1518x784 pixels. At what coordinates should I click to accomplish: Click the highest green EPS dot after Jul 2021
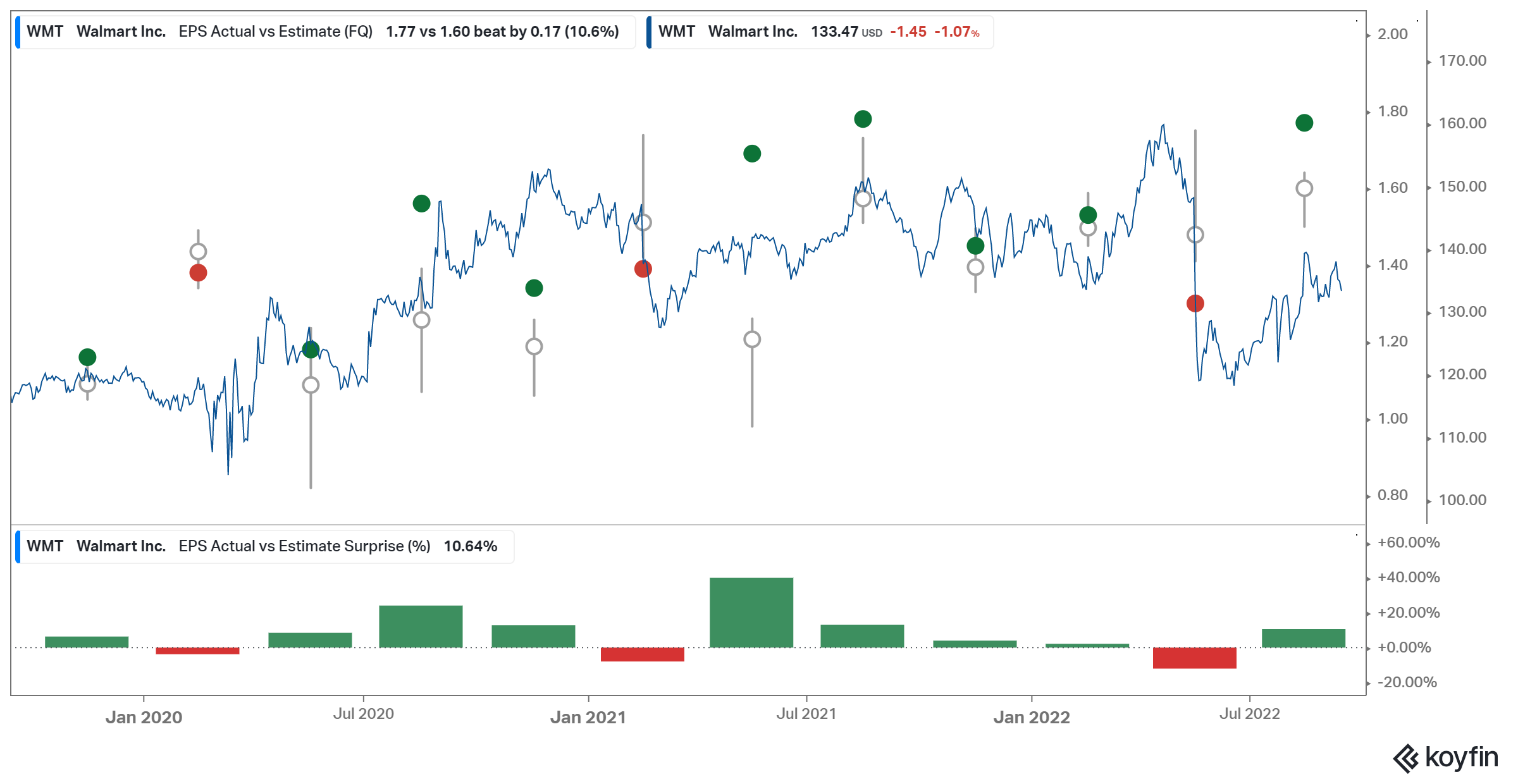click(863, 119)
